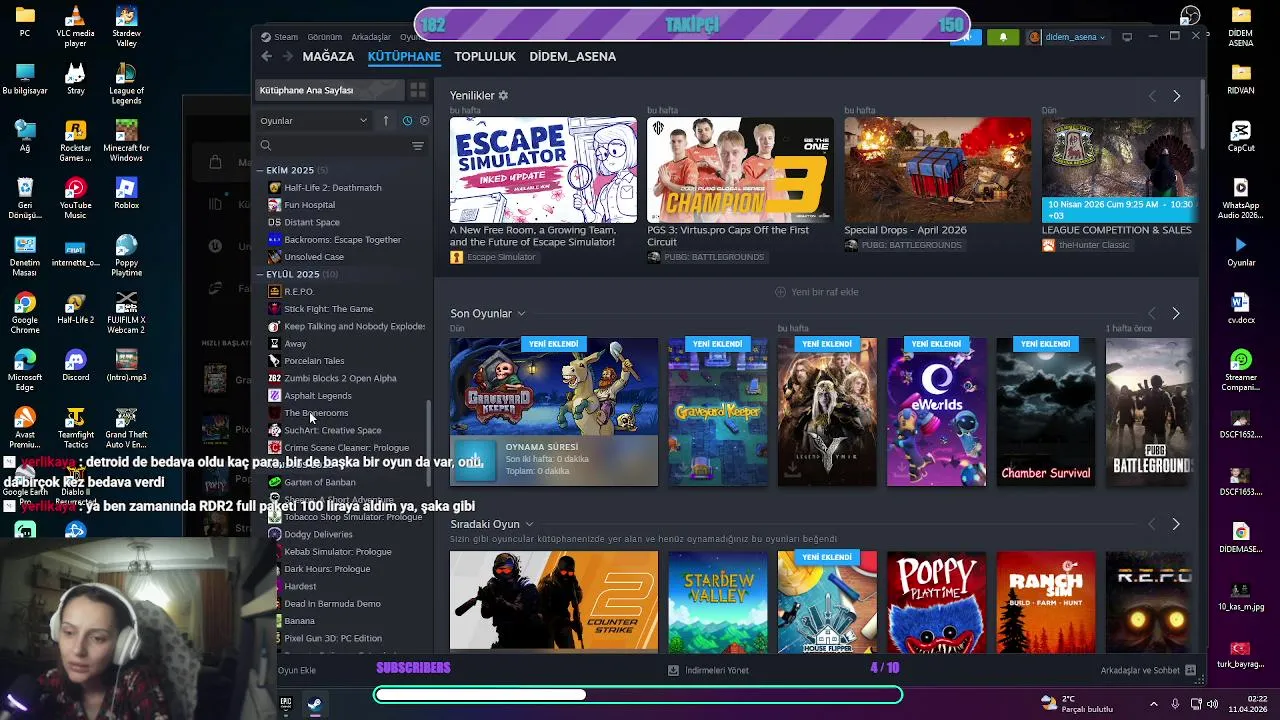Screen dimensions: 1280x720
Task: Open Escape Simulator news thumbnail
Action: coord(543,170)
